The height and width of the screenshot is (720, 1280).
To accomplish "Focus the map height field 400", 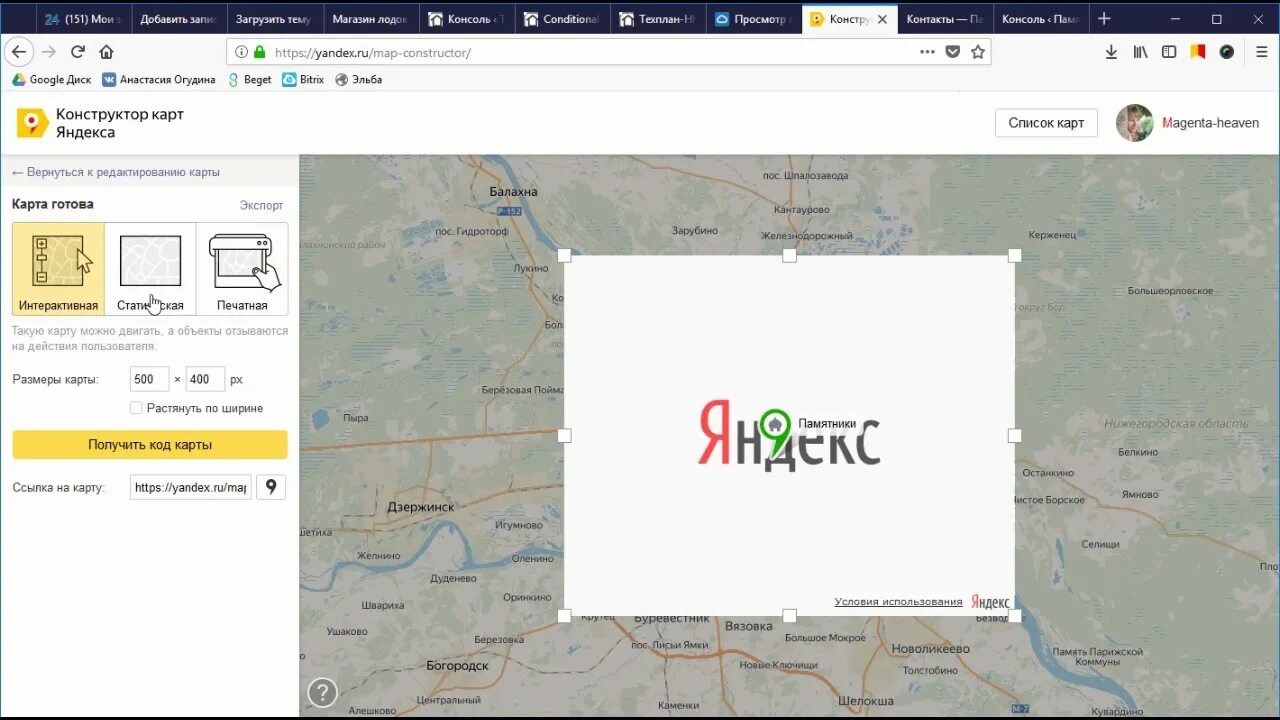I will pos(205,379).
